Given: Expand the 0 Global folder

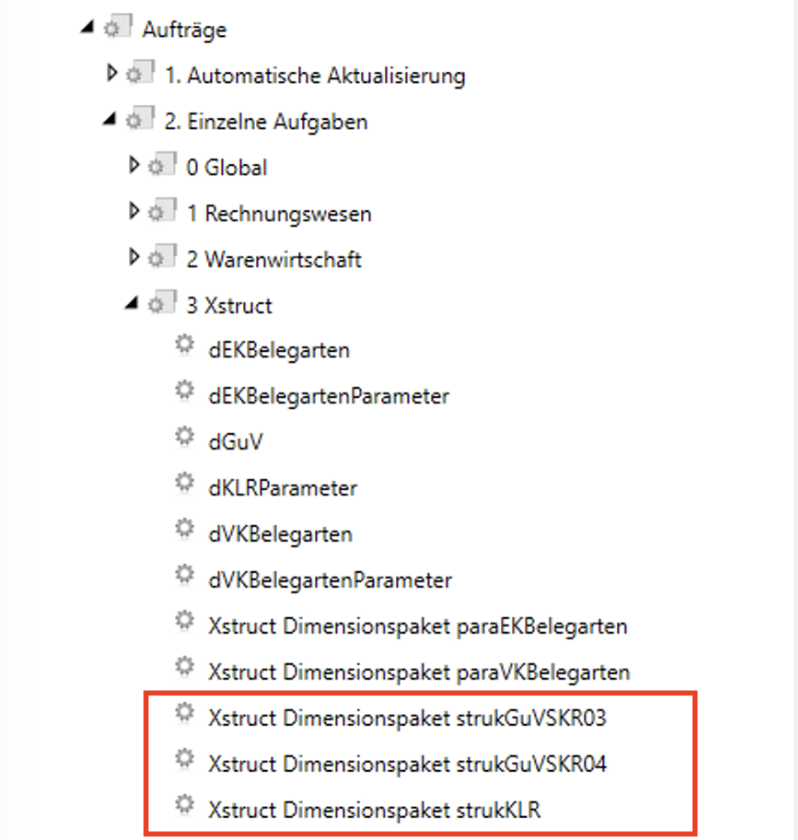Looking at the screenshot, I should point(134,166).
